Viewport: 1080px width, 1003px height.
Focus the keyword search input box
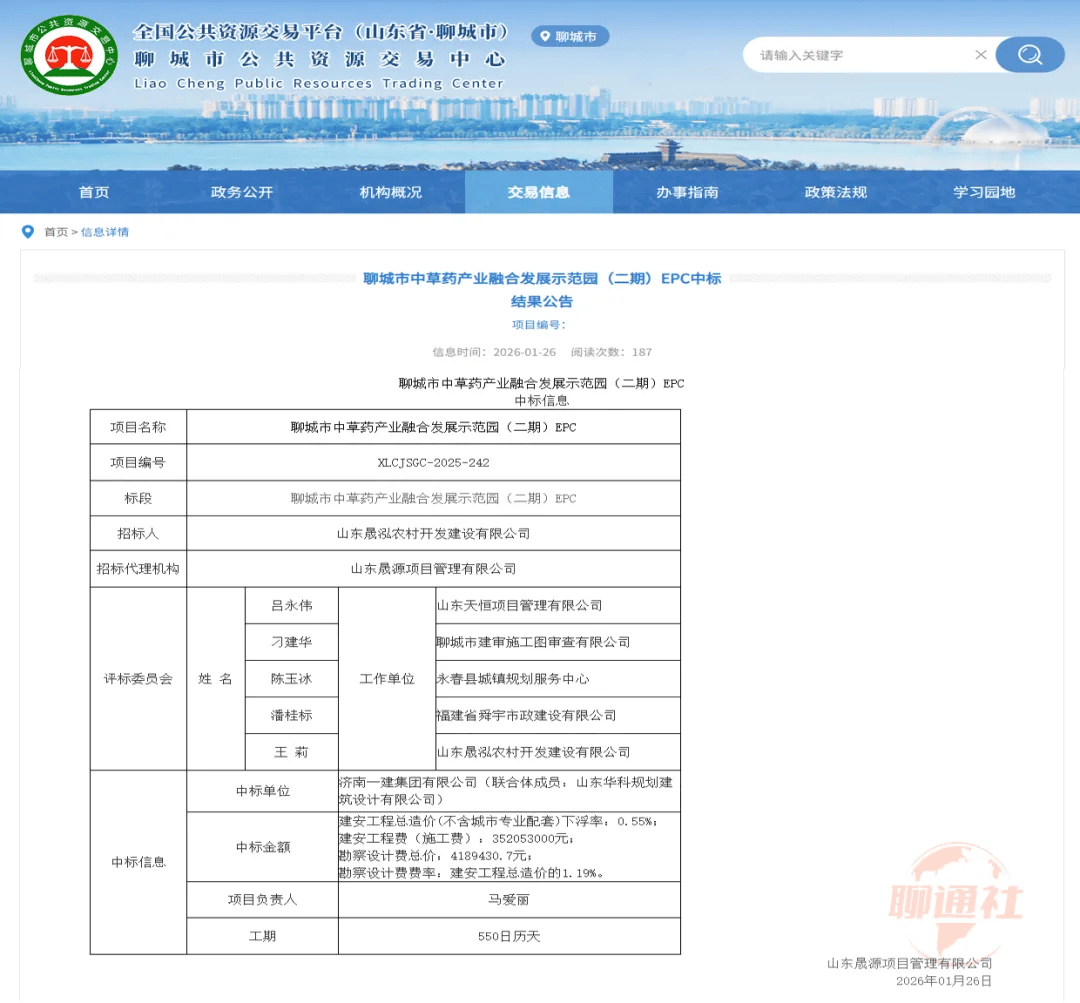[x=860, y=55]
